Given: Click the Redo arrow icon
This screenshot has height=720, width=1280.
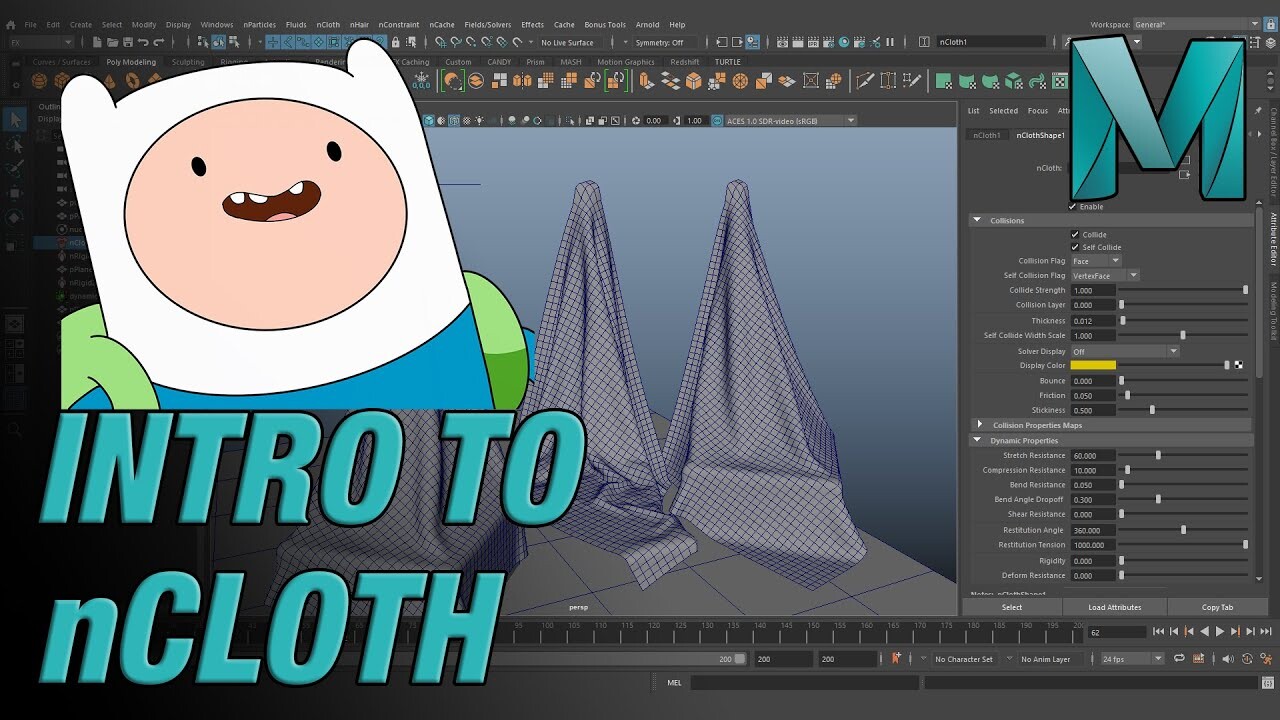Looking at the screenshot, I should pyautogui.click(x=159, y=42).
